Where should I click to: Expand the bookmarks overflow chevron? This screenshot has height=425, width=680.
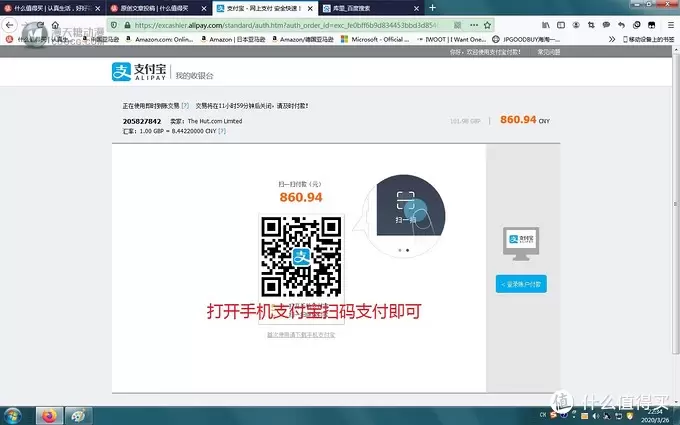[612, 39]
